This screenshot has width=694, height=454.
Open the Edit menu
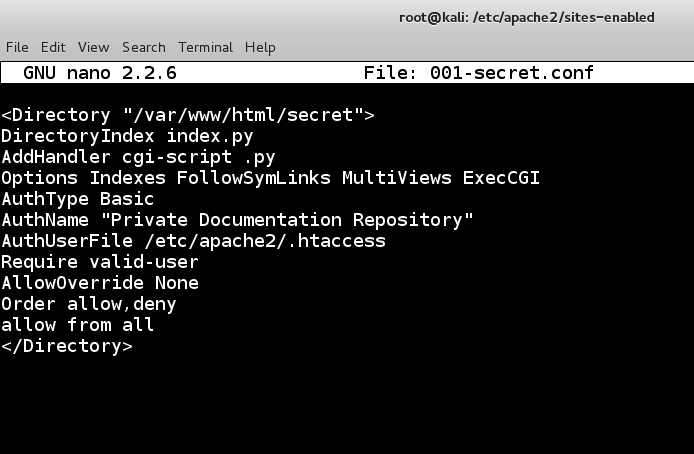coord(53,47)
